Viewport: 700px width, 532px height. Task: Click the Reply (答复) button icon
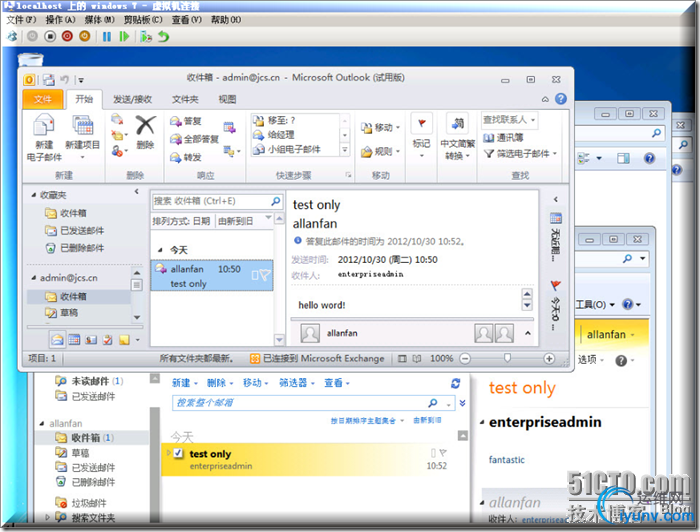(175, 121)
